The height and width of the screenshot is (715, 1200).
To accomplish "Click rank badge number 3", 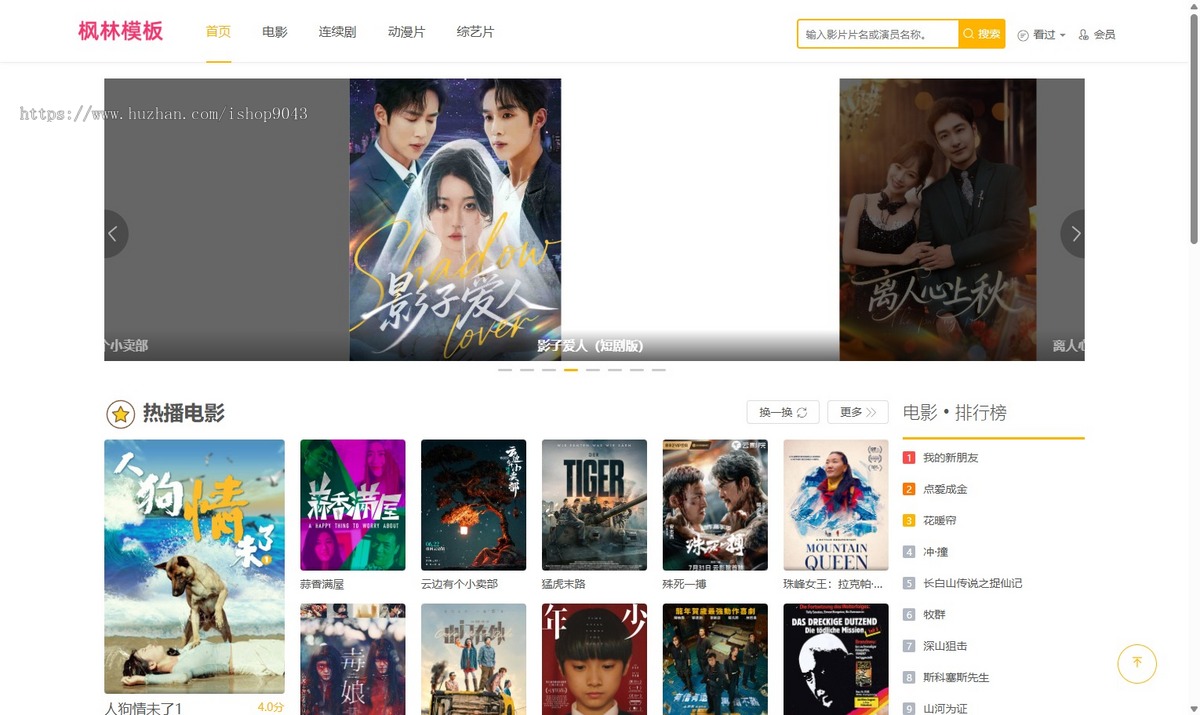I will 909,520.
